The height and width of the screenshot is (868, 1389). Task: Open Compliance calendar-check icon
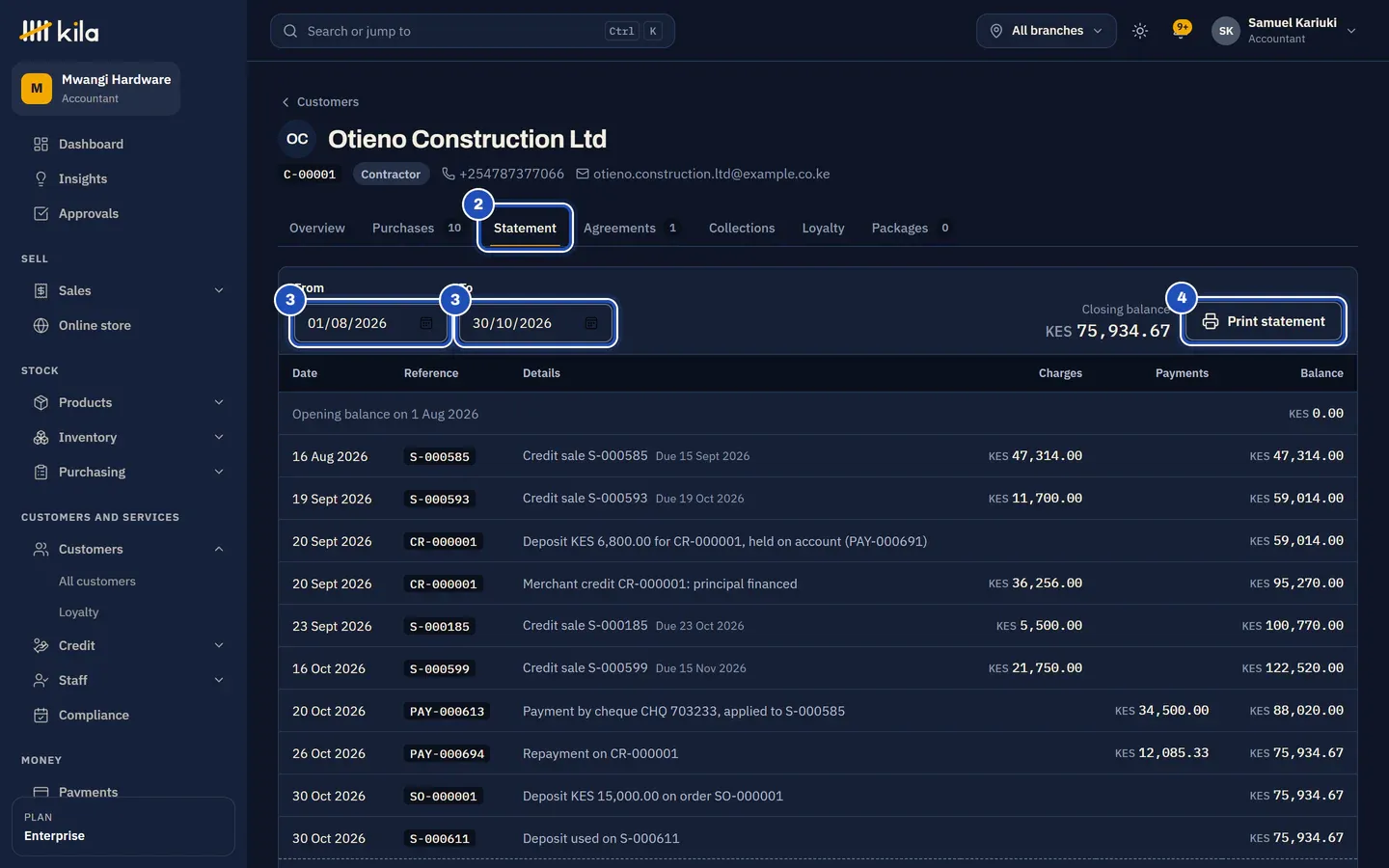pyautogui.click(x=41, y=715)
